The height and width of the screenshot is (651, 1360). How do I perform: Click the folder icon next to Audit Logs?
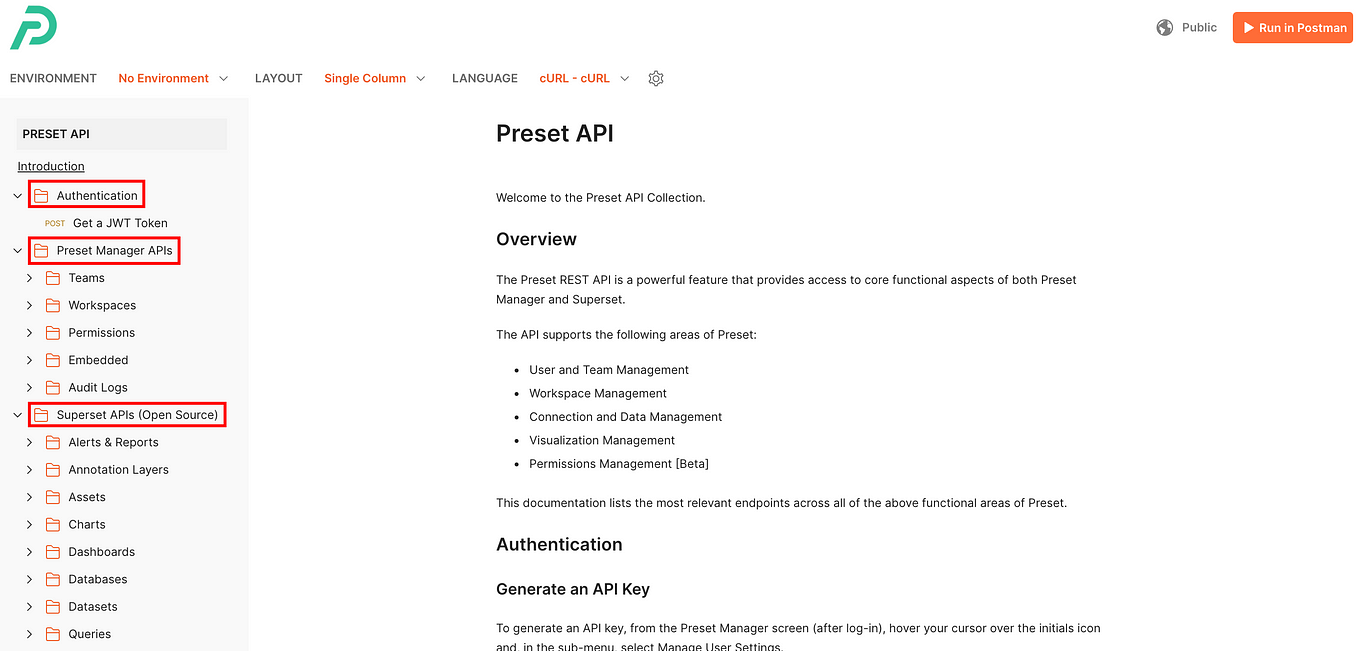[x=54, y=387]
